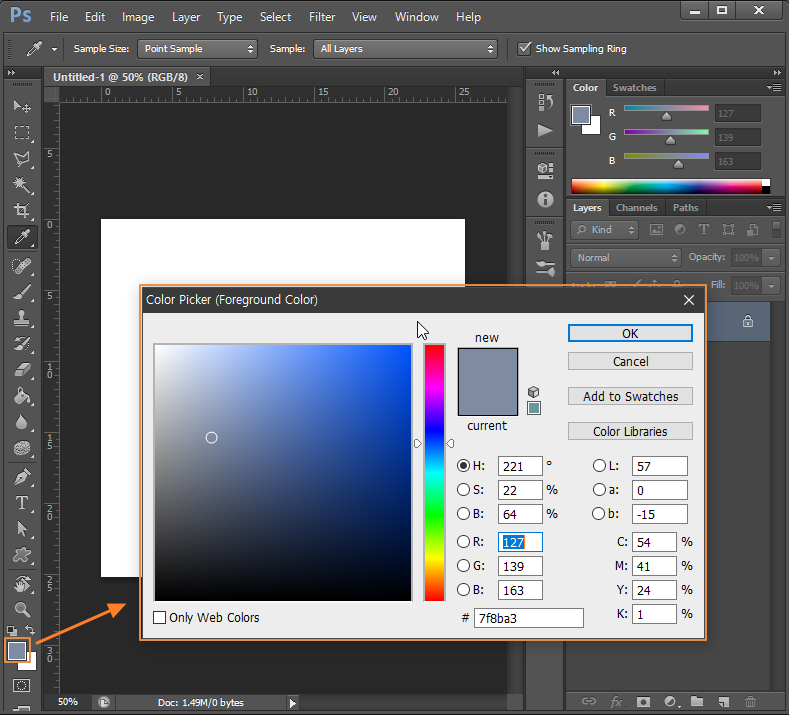This screenshot has height=715, width=789.
Task: Open the Layers panel flyout menu
Action: (x=774, y=207)
